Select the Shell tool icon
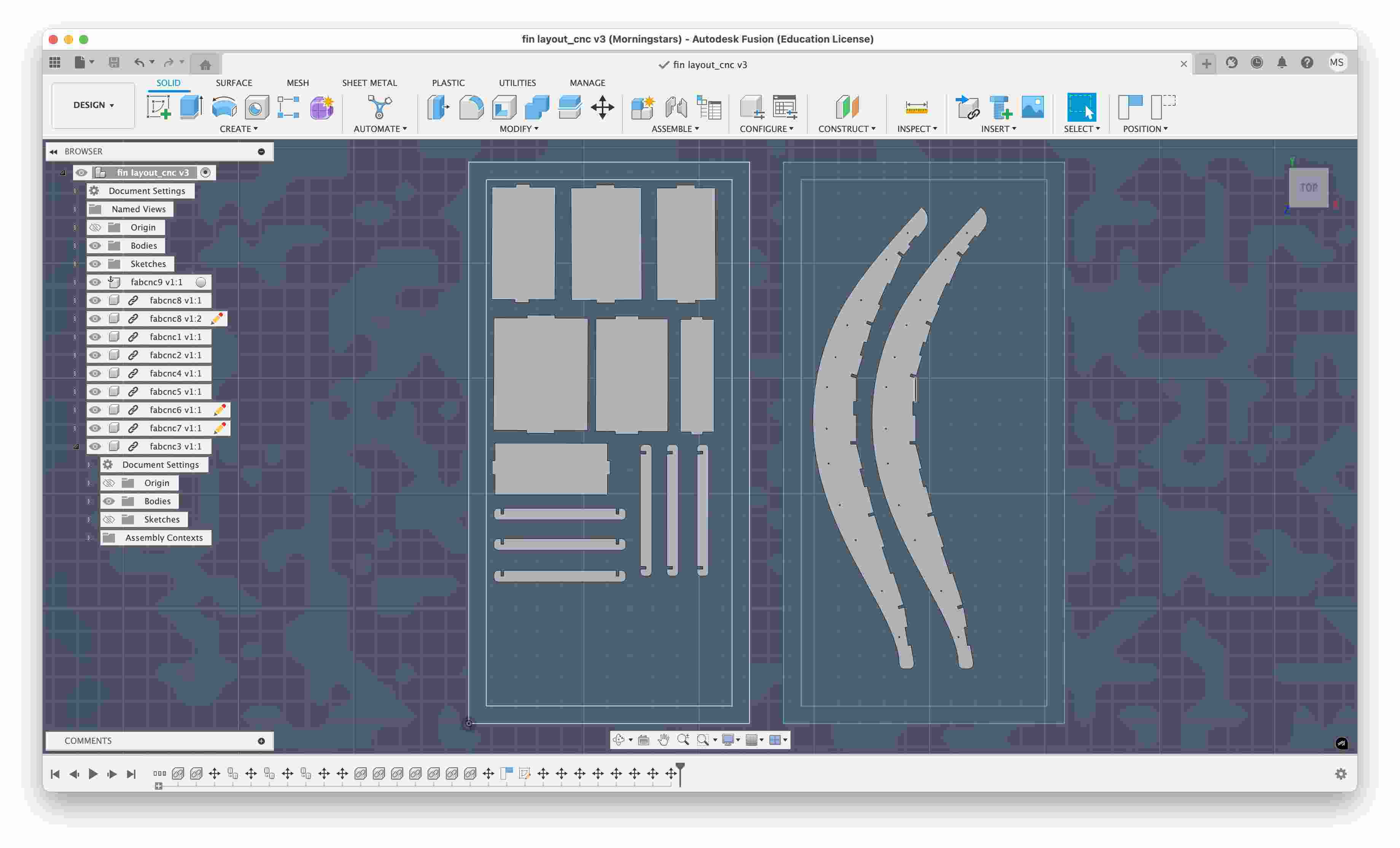Screen dimensions: 1400x848 click(504, 107)
